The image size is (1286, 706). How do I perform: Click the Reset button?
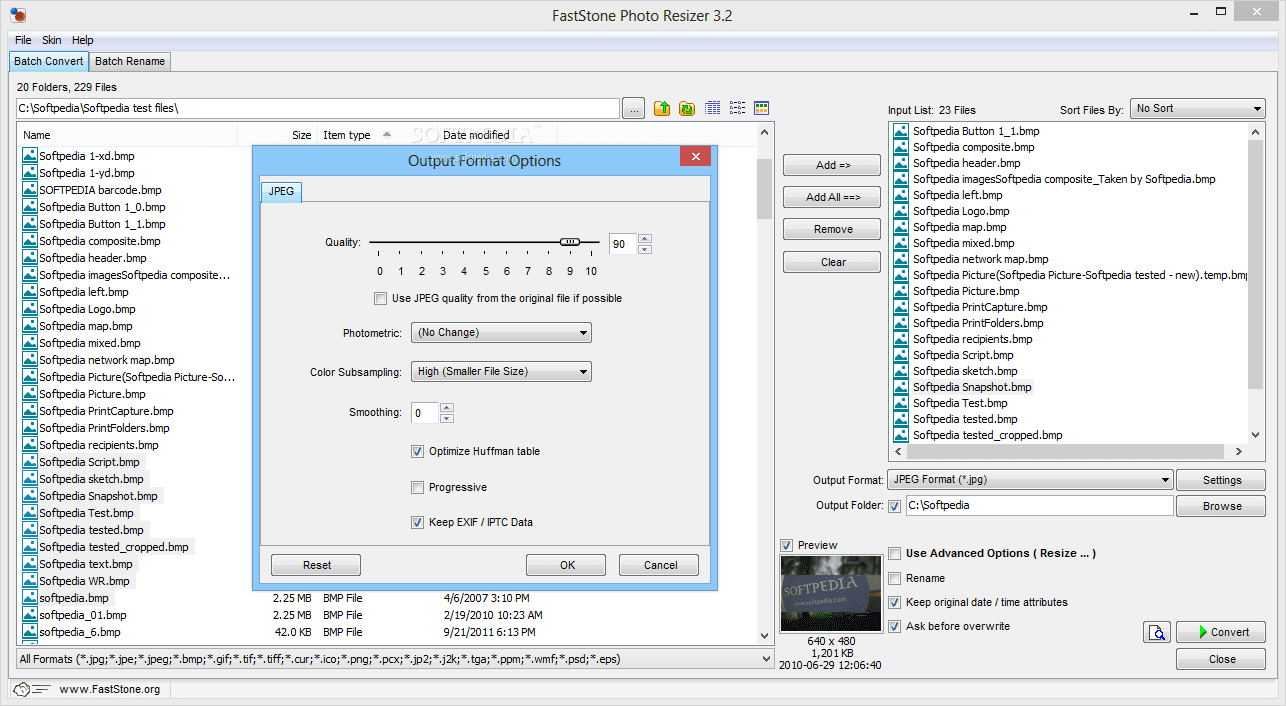(x=317, y=565)
